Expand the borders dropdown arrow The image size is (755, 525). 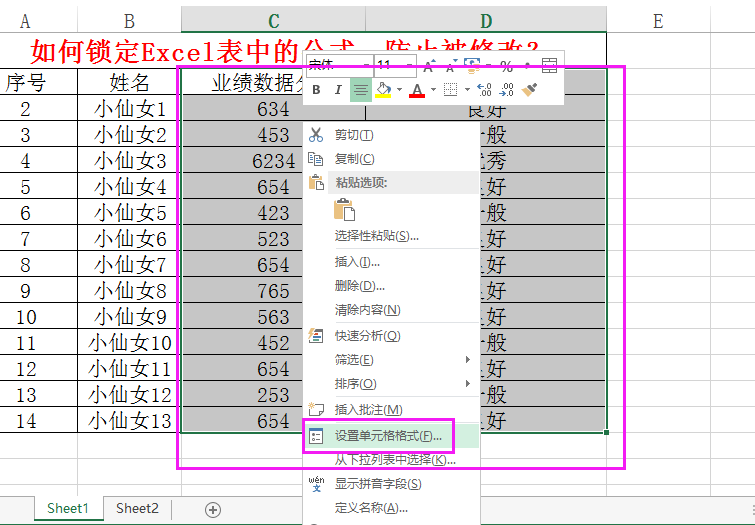(x=467, y=90)
